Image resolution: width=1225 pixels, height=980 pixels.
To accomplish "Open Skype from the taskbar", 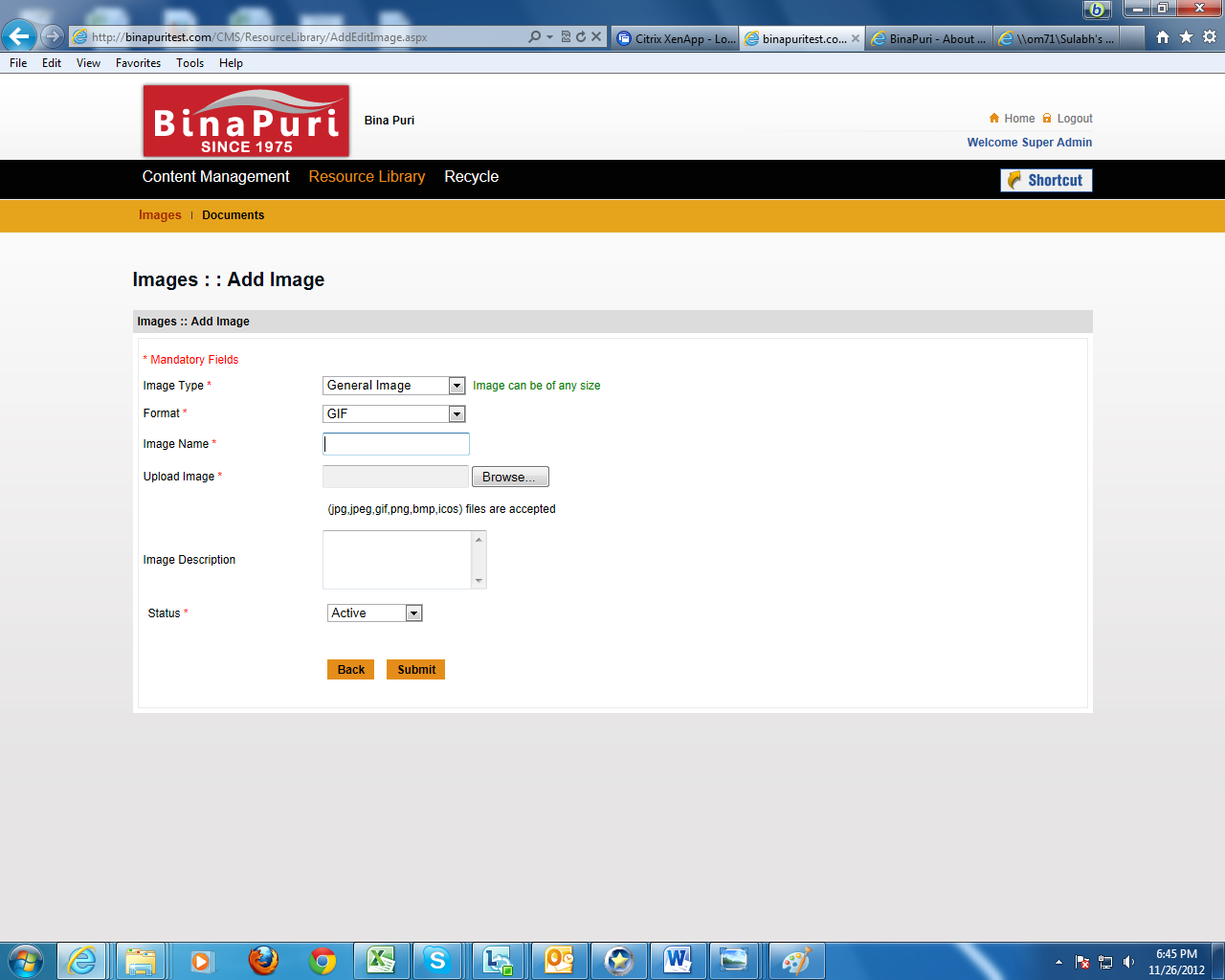I will pos(437,960).
